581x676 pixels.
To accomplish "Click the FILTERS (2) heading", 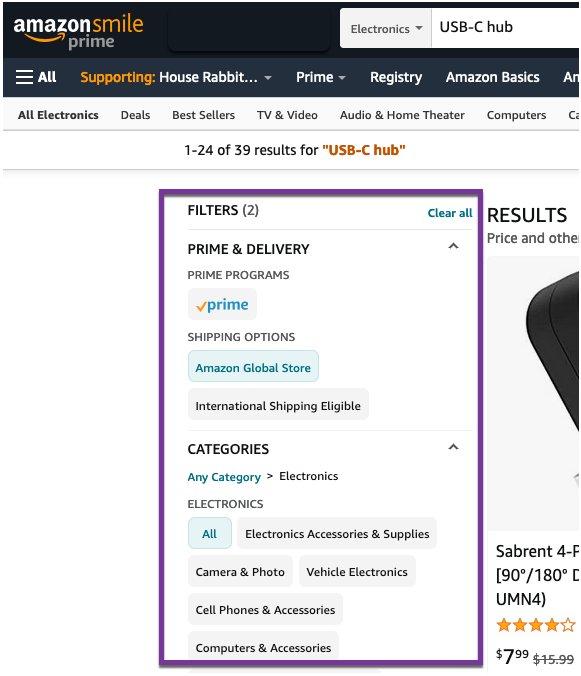I will 223,210.
